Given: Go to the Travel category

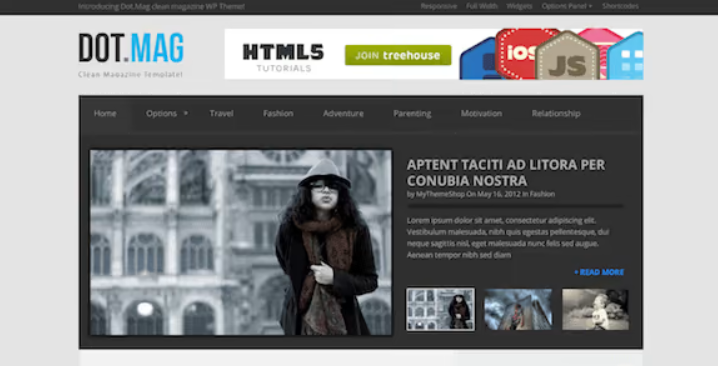Looking at the screenshot, I should [x=222, y=114].
